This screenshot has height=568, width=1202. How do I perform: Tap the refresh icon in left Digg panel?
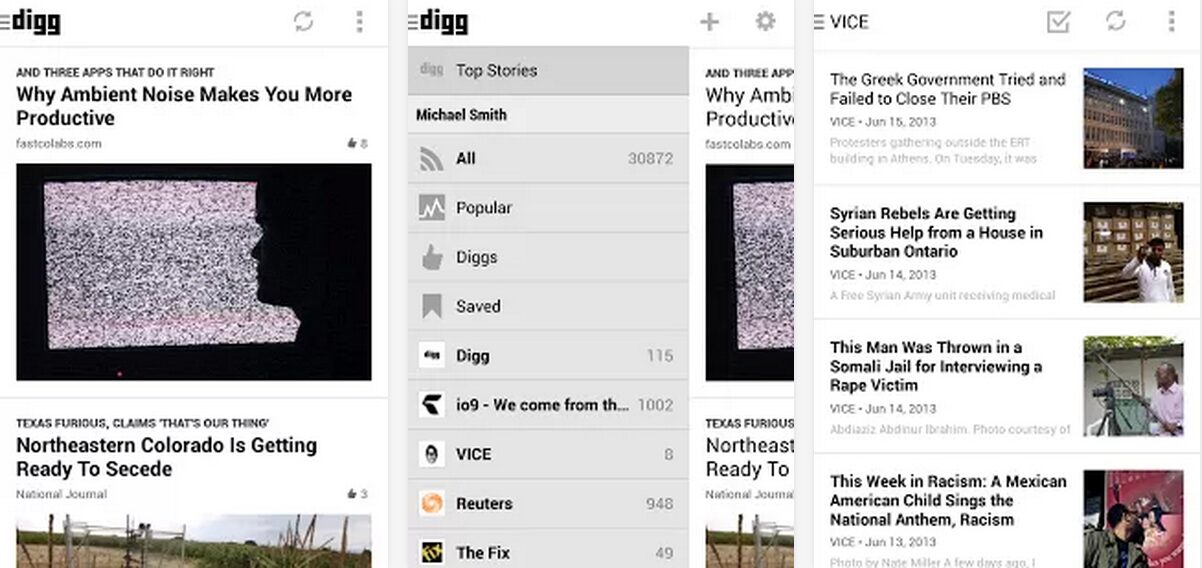[x=304, y=21]
